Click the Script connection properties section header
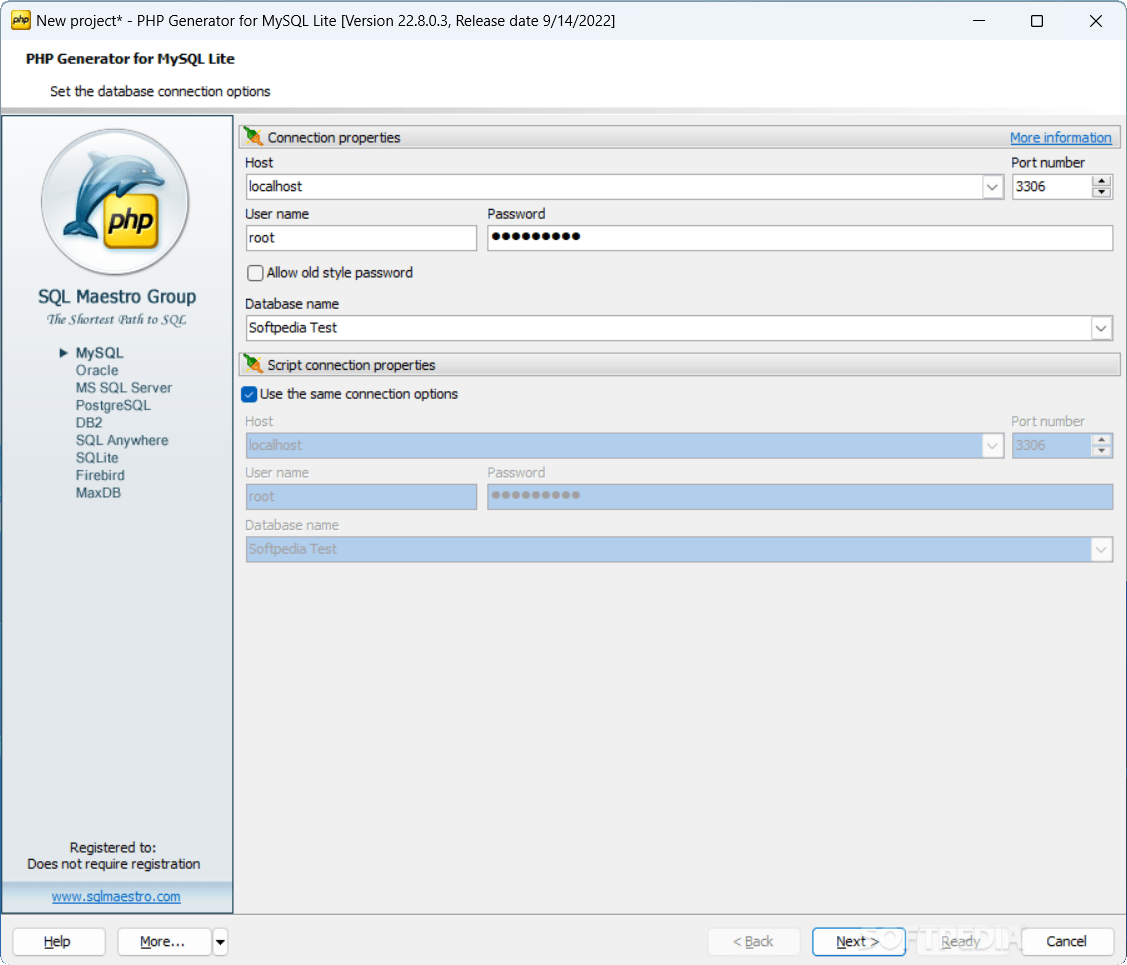The height and width of the screenshot is (965, 1127). 678,365
